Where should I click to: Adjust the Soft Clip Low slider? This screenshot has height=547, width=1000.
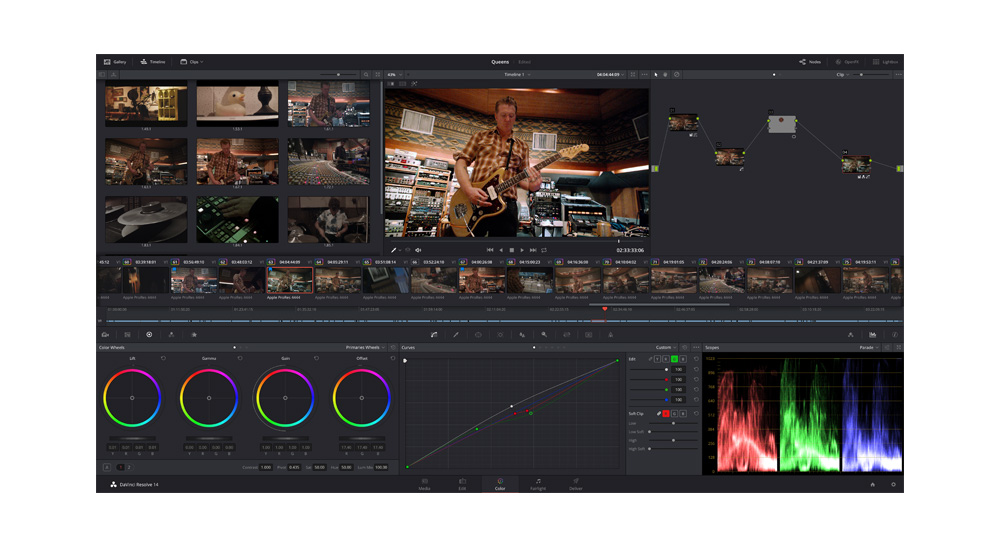[673, 423]
